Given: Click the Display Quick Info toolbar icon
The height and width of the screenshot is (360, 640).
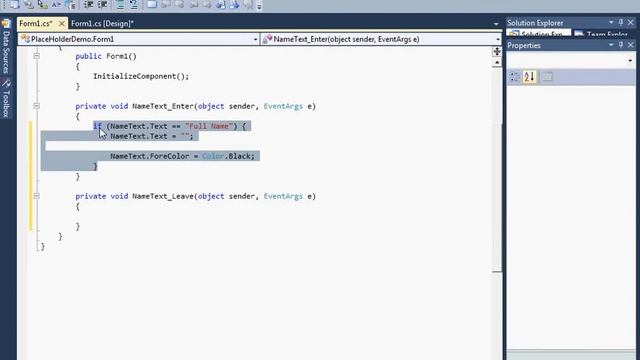Looking at the screenshot, I should click(42, 4).
